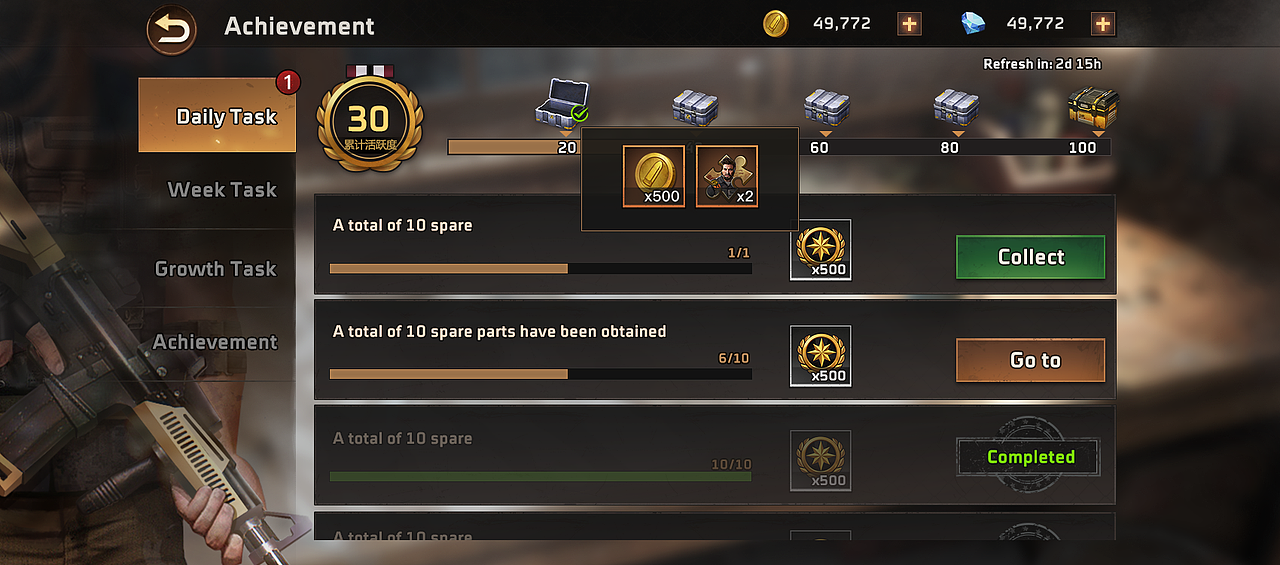Click the 30 activity points medal badge
The height and width of the screenshot is (565, 1280).
pos(369,122)
